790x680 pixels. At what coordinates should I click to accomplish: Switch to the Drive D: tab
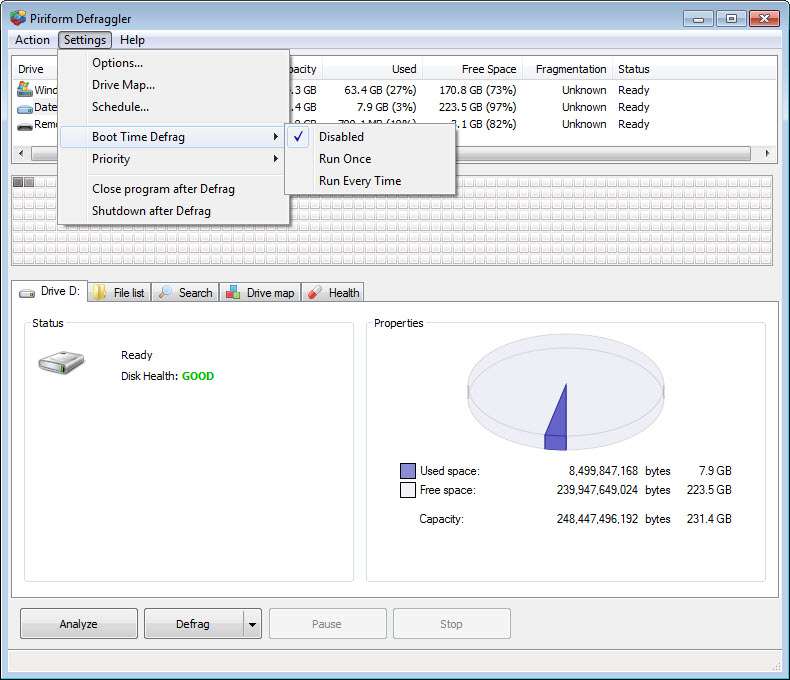pyautogui.click(x=49, y=291)
